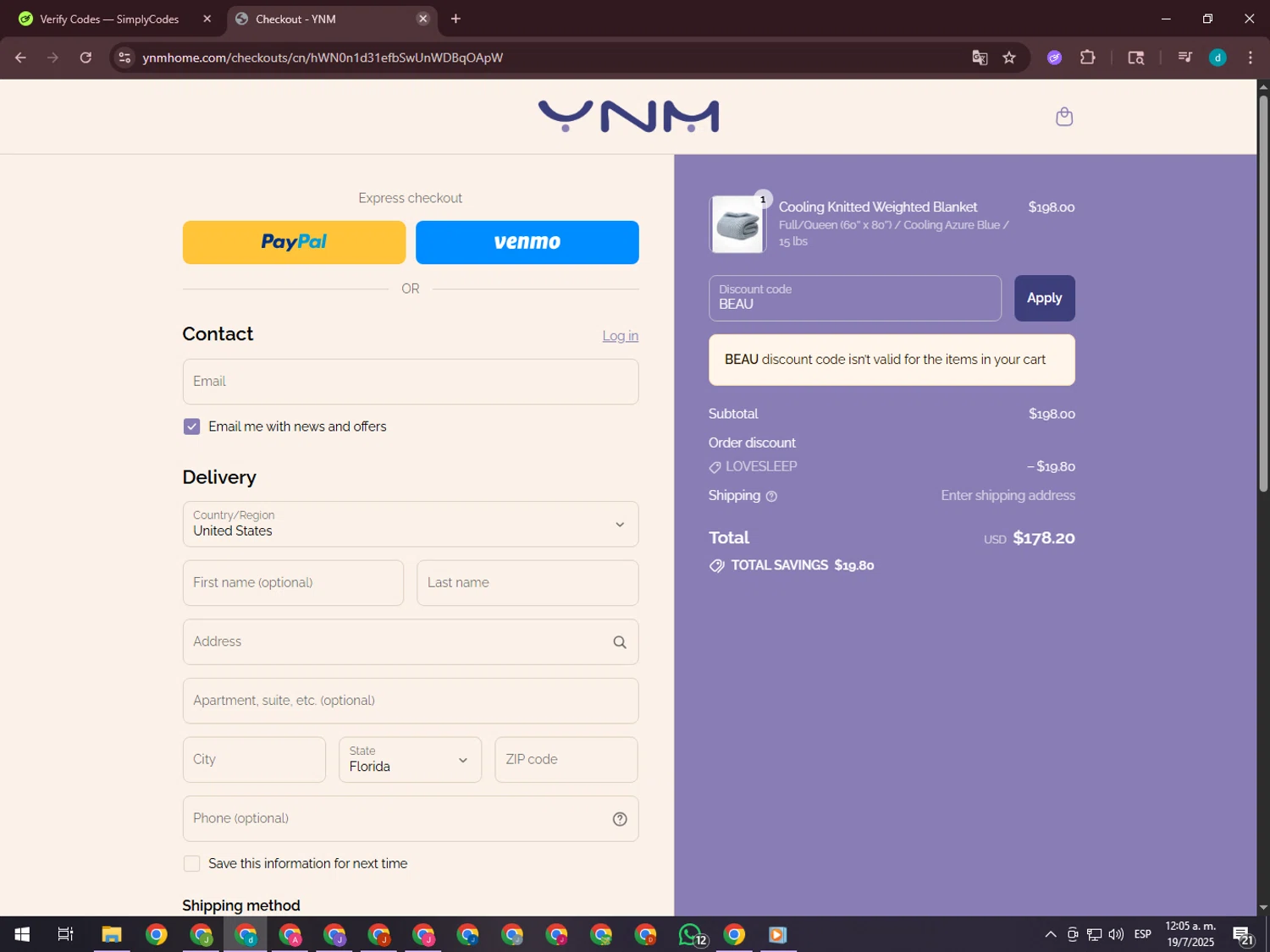
Task: Click the ZIP code field
Action: point(566,759)
